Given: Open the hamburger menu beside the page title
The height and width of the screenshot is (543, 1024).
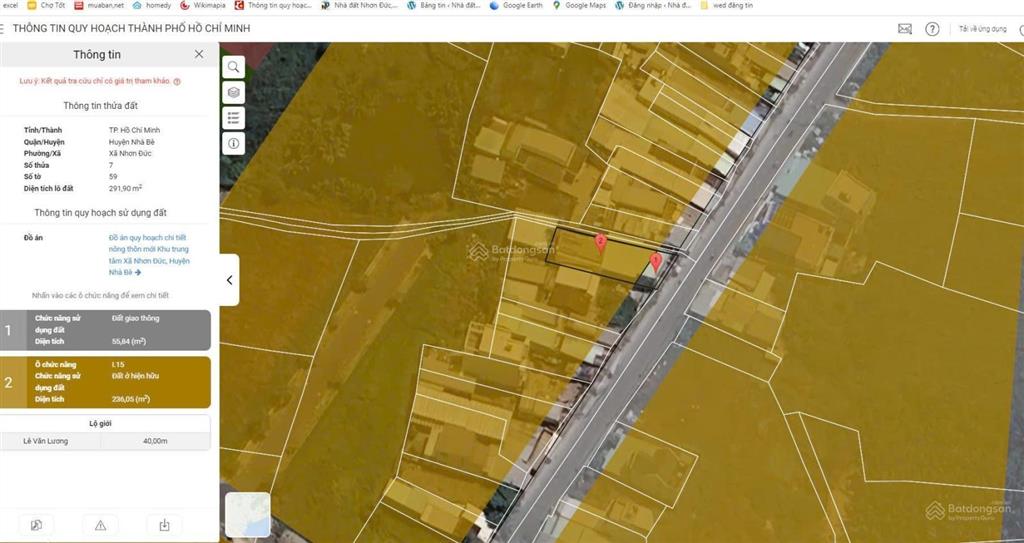Looking at the screenshot, I should [x=2, y=29].
